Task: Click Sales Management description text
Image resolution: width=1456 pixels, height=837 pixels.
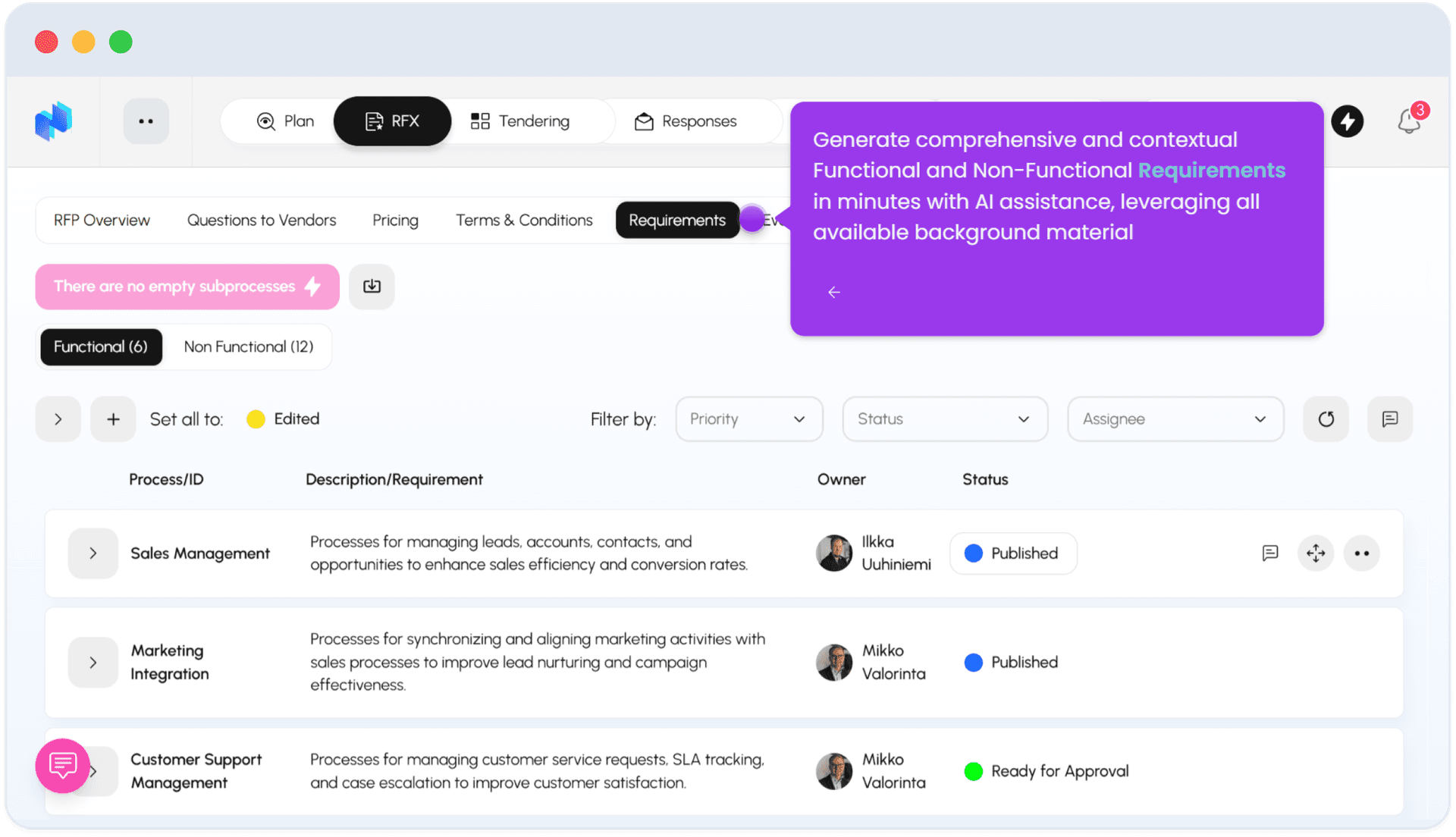Action: pos(529,553)
